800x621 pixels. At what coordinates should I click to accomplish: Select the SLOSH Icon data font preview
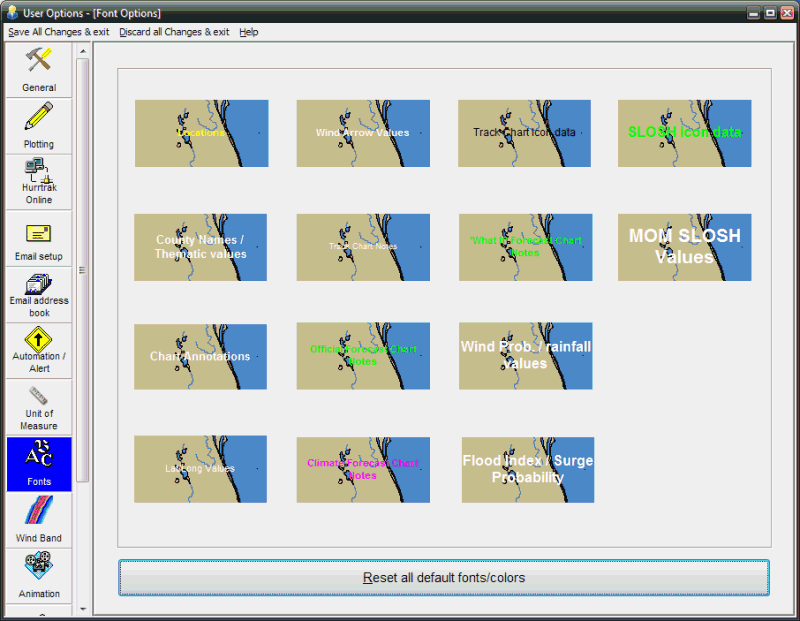click(x=684, y=133)
